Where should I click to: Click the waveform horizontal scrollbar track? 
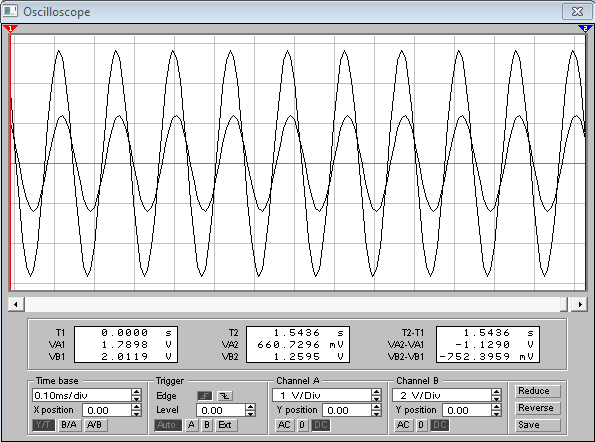pos(292,304)
